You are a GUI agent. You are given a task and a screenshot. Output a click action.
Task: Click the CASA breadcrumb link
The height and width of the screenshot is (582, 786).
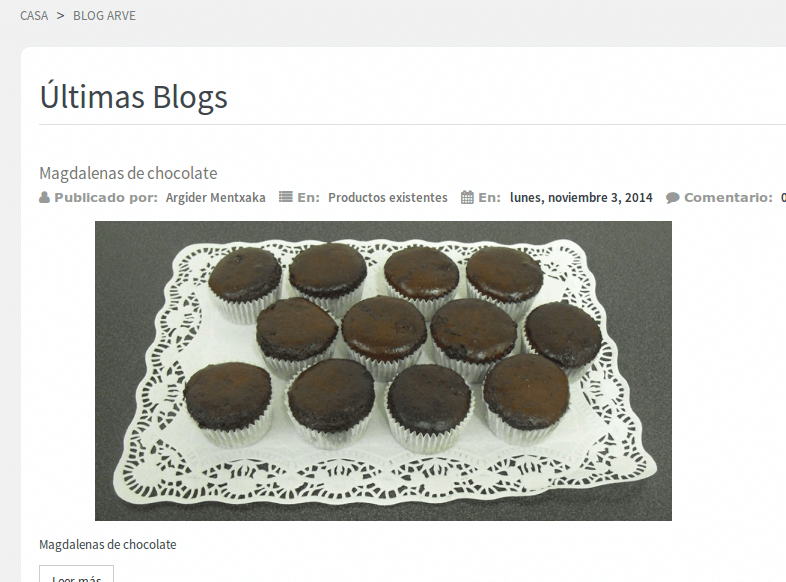coord(34,16)
